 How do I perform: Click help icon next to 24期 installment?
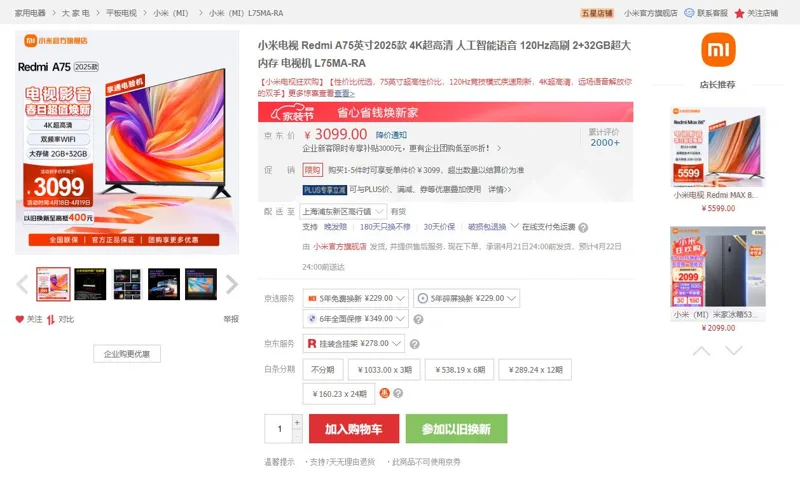point(398,393)
